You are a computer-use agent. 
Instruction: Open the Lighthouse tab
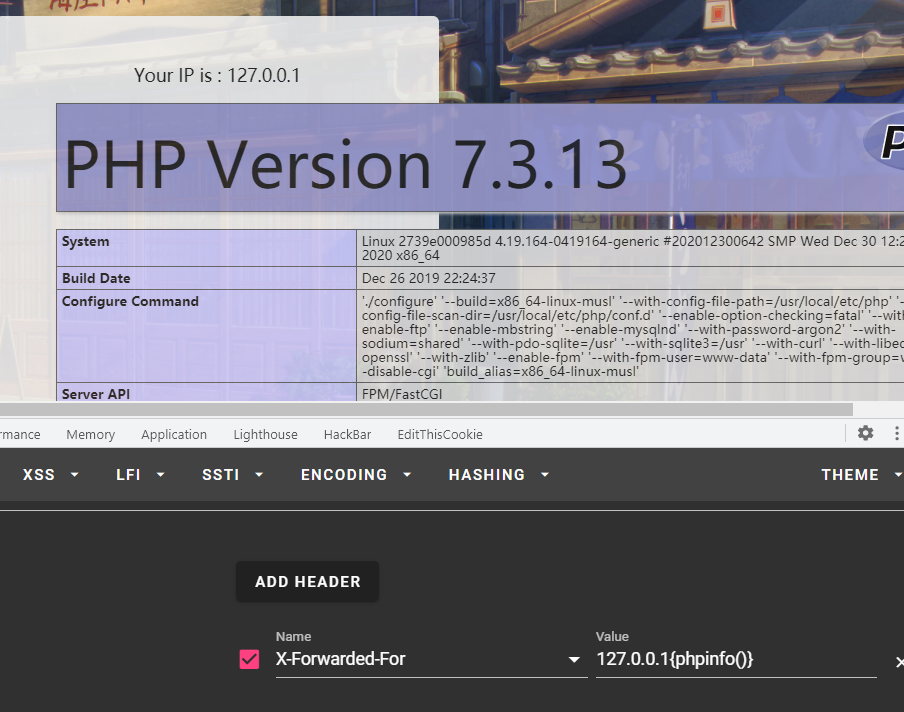point(265,434)
